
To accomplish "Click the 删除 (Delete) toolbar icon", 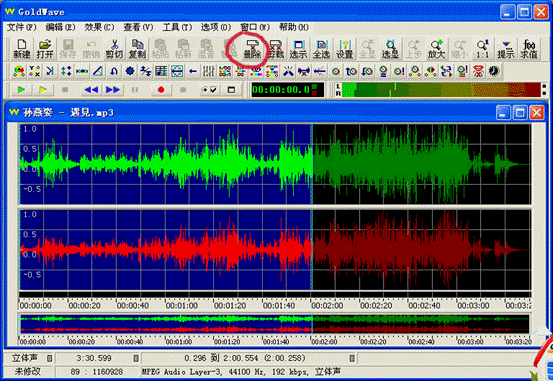I will (252, 49).
